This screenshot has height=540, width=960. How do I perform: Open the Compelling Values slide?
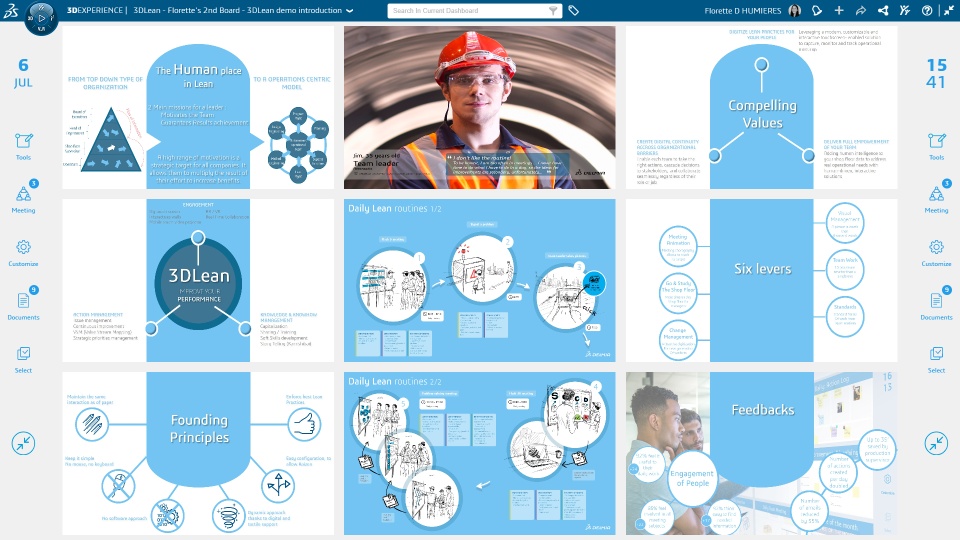coord(762,107)
